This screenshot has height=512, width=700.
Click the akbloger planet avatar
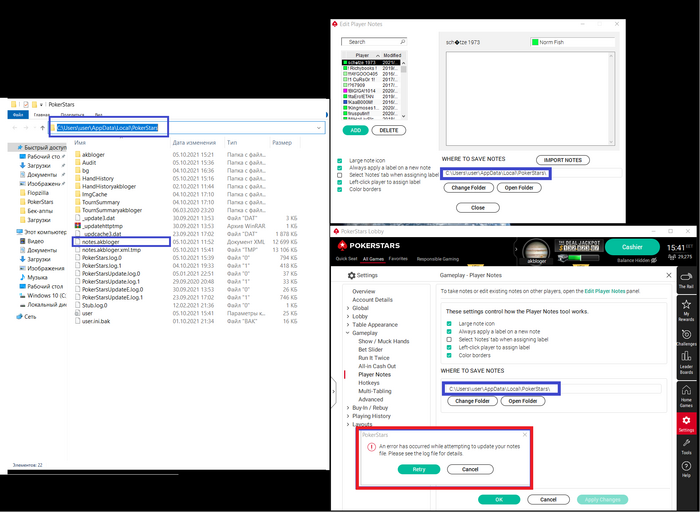(536, 251)
